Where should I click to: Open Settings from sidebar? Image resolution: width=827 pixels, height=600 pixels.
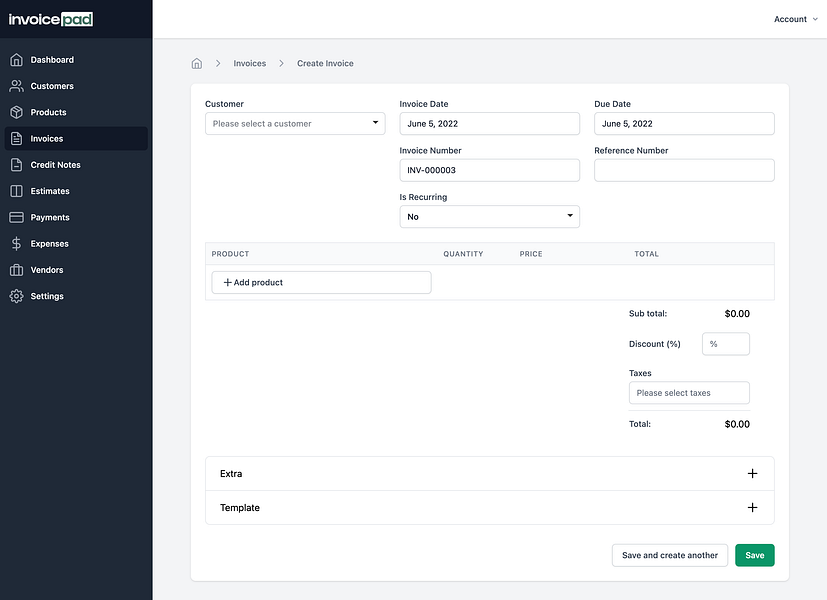(x=76, y=296)
